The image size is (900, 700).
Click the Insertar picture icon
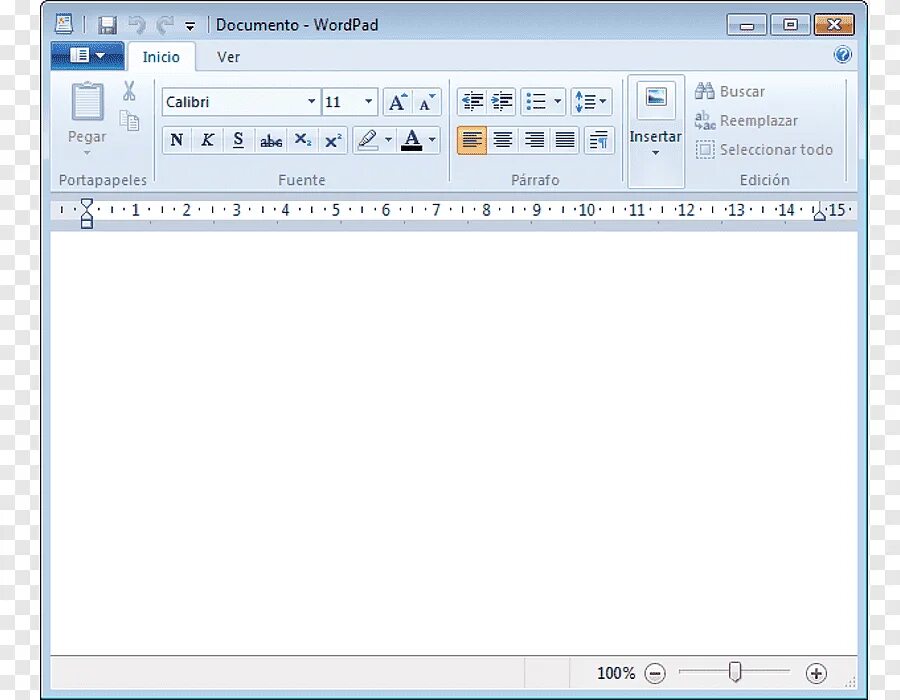pos(656,98)
